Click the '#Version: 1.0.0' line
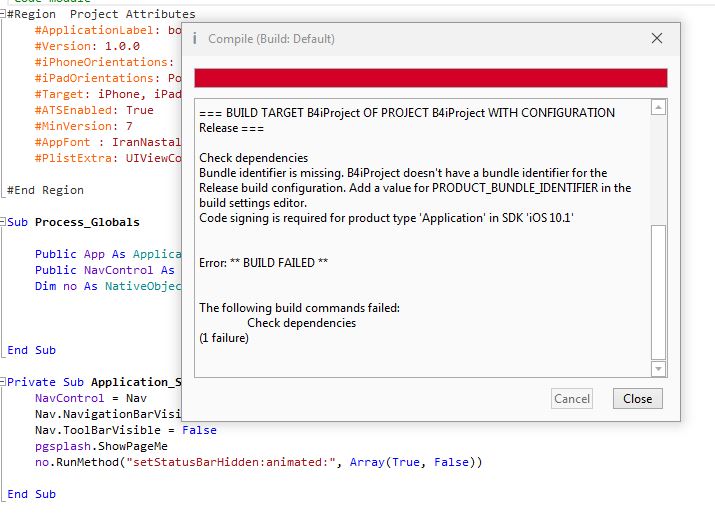 click(x=87, y=46)
